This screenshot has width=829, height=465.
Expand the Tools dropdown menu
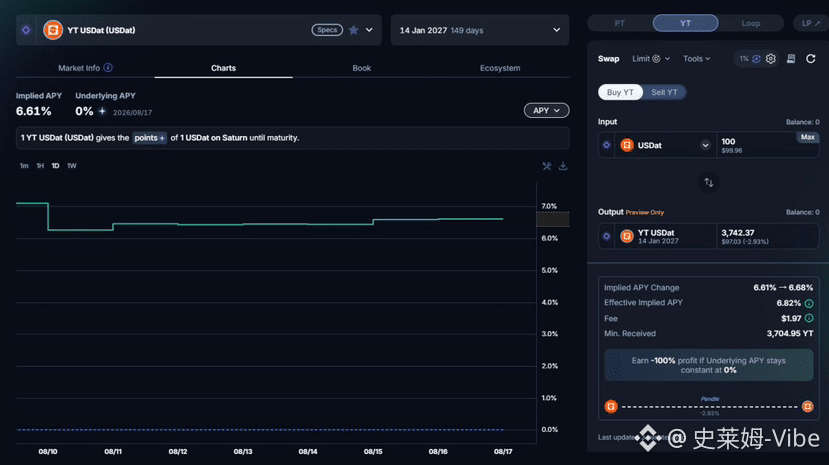(696, 59)
